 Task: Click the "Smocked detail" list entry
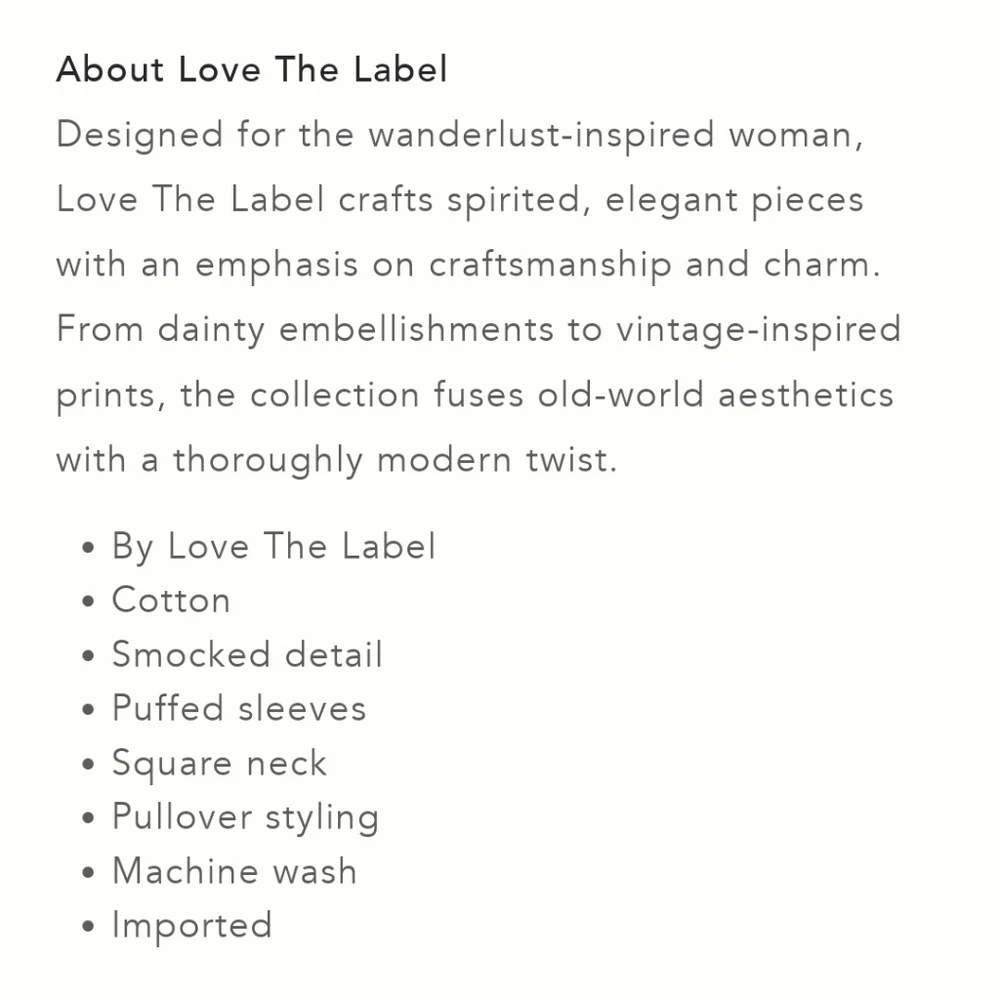[x=247, y=655]
